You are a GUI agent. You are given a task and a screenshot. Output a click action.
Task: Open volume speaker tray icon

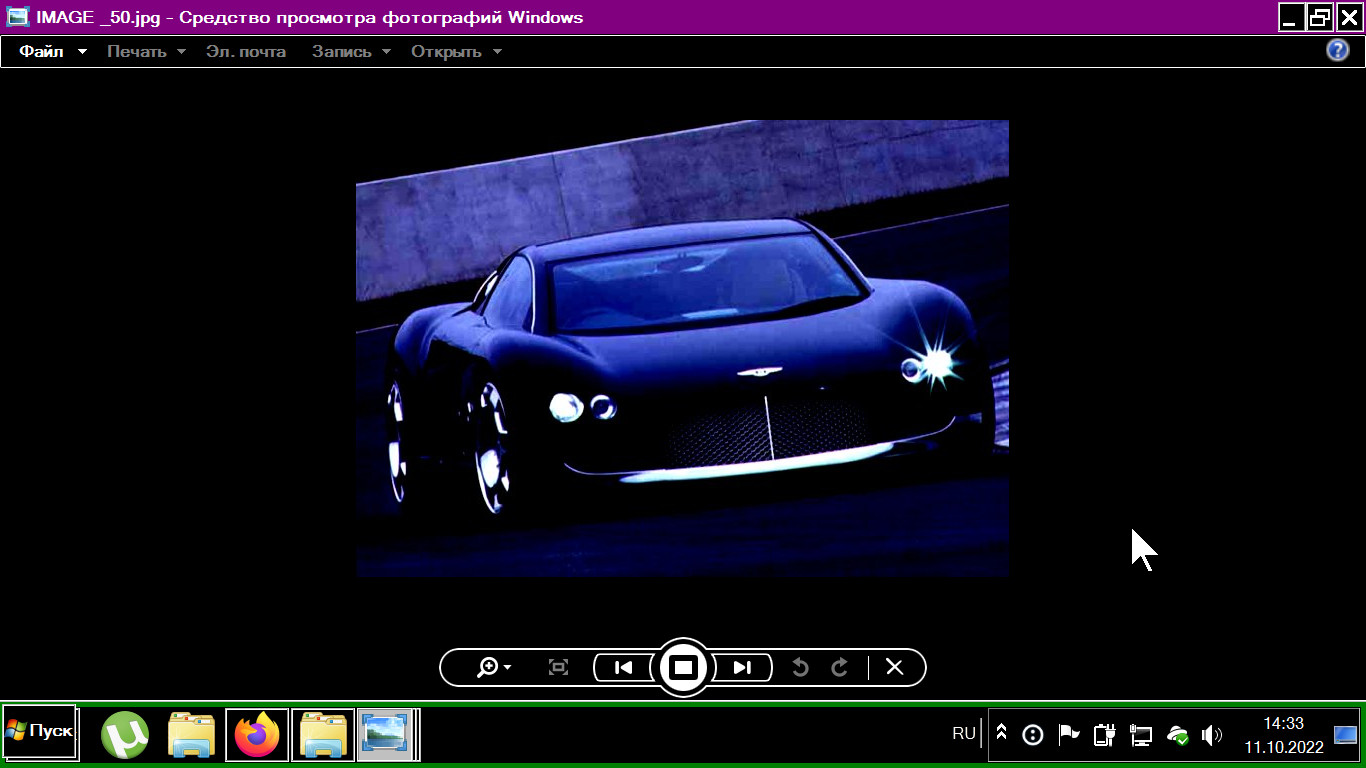click(1212, 735)
